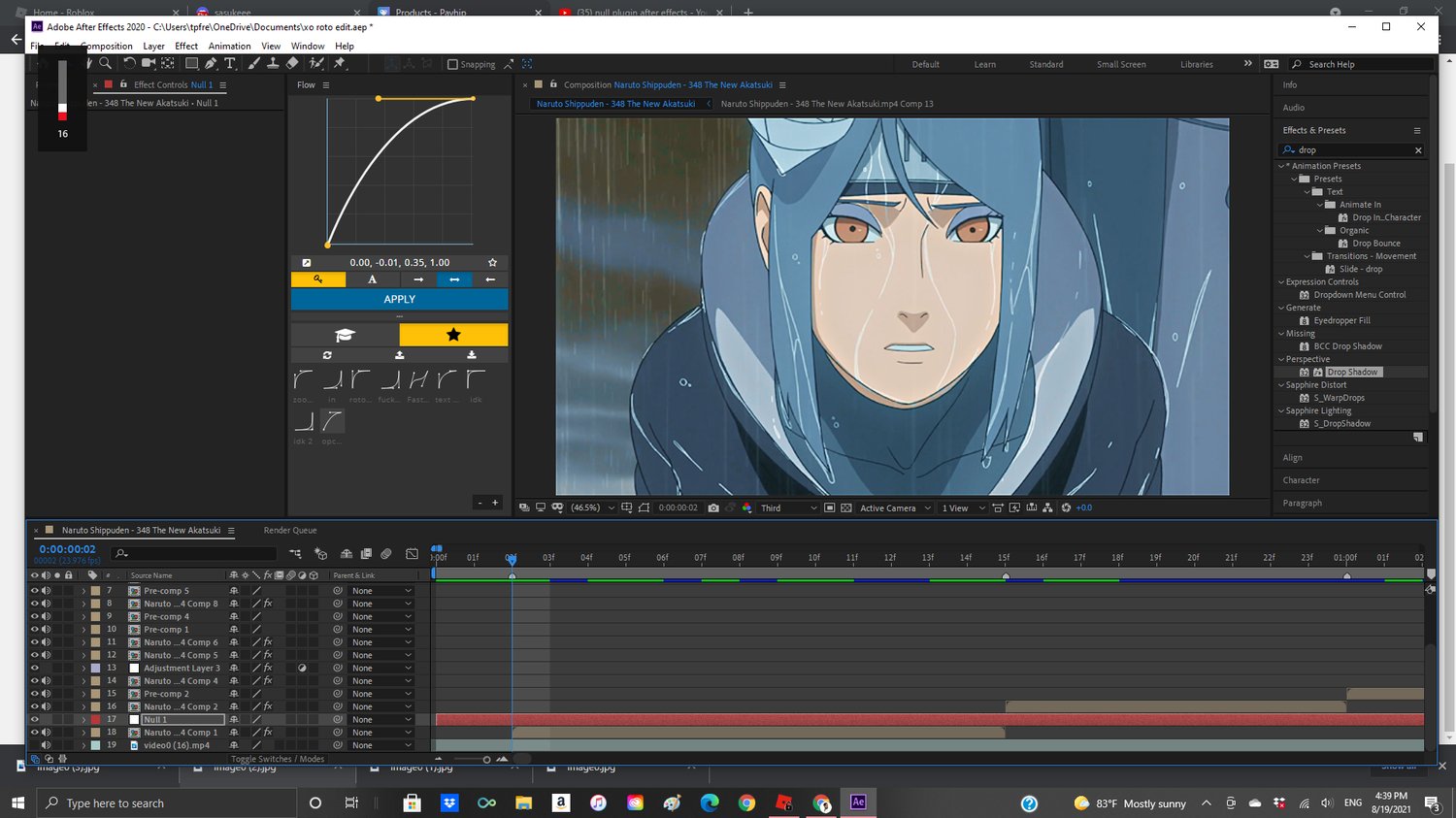The height and width of the screenshot is (818, 1456).
Task: Expand layer 17 Null 1 properties
Action: [x=83, y=719]
